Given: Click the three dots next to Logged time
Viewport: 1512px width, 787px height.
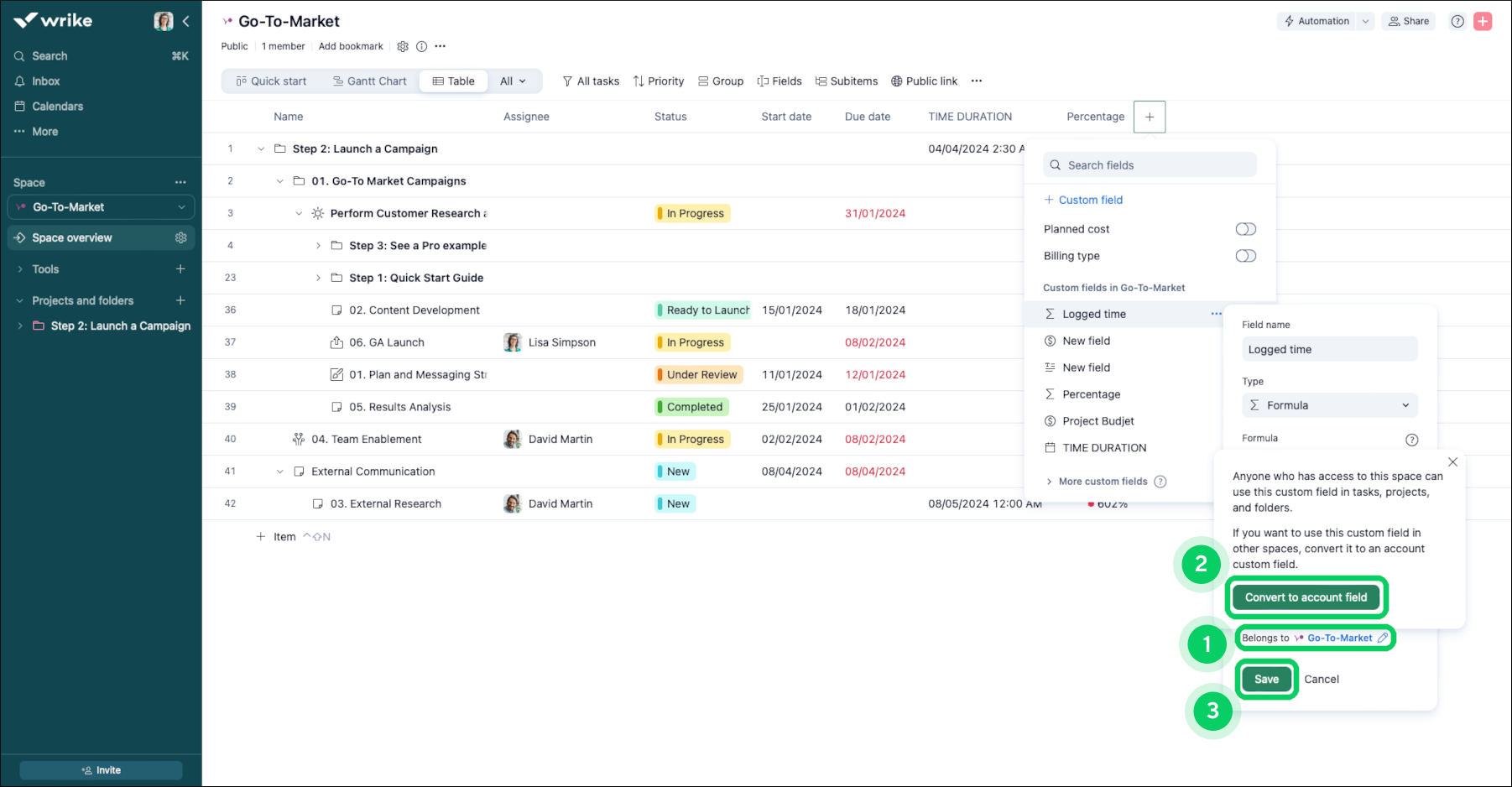Looking at the screenshot, I should [x=1216, y=314].
